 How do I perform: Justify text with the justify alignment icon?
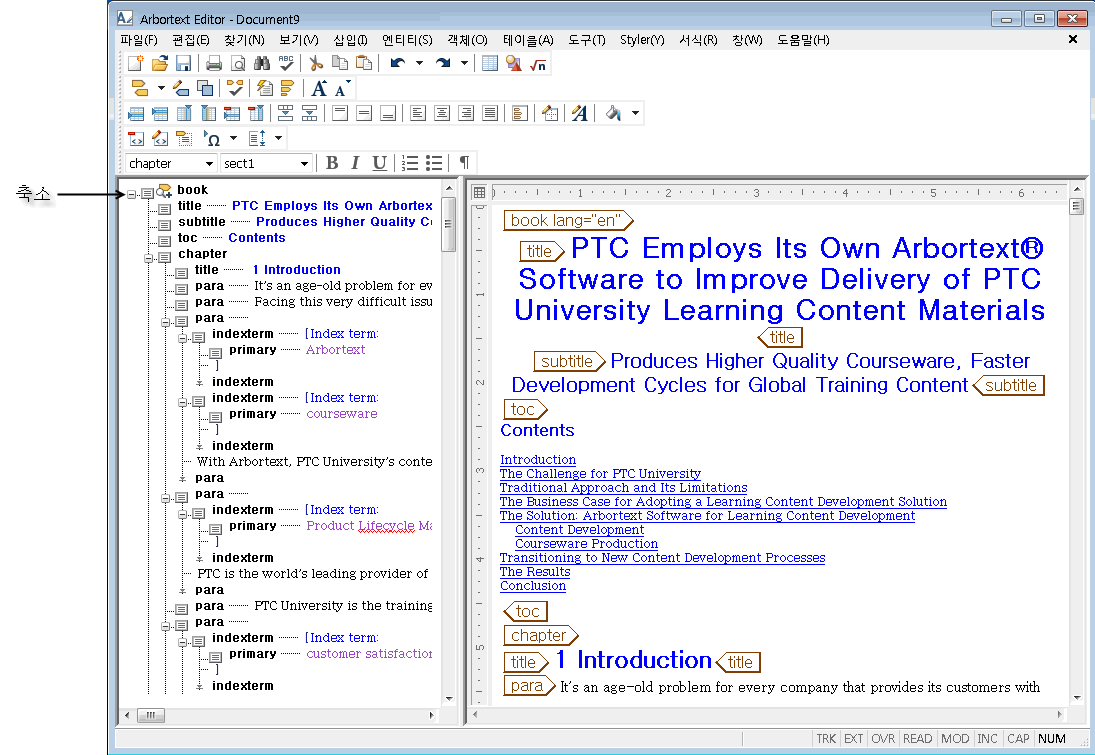pyautogui.click(x=490, y=113)
